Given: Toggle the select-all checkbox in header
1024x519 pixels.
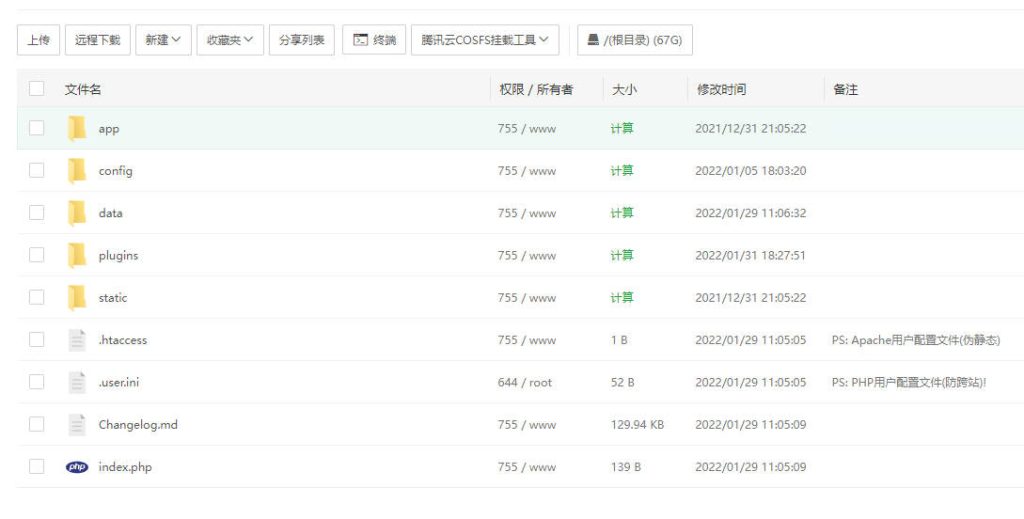Looking at the screenshot, I should point(37,89).
